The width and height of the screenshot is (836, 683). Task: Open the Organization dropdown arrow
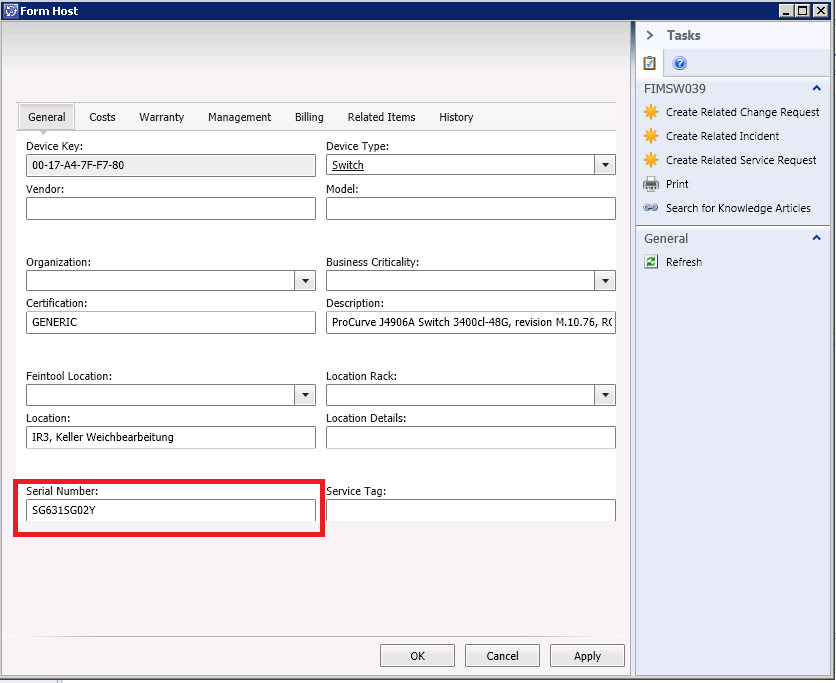coord(305,281)
